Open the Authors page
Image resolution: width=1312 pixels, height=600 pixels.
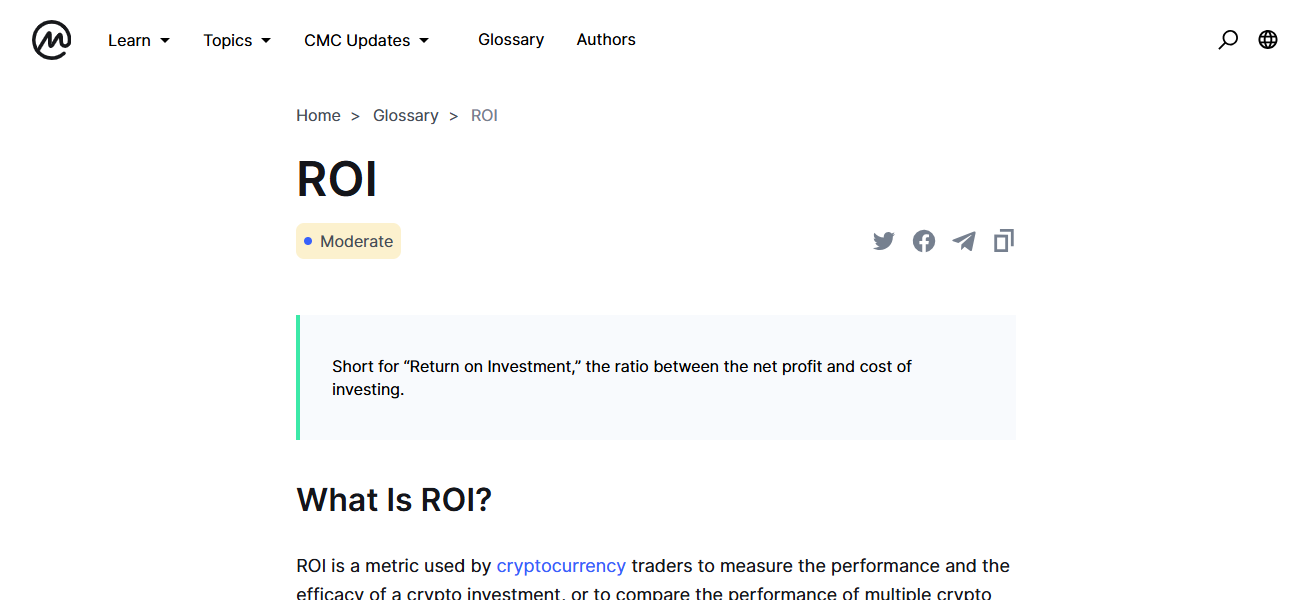coord(605,39)
